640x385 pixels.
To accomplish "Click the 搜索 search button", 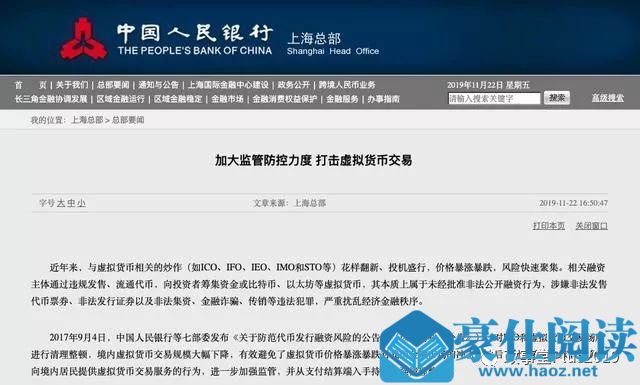I will click(x=557, y=98).
